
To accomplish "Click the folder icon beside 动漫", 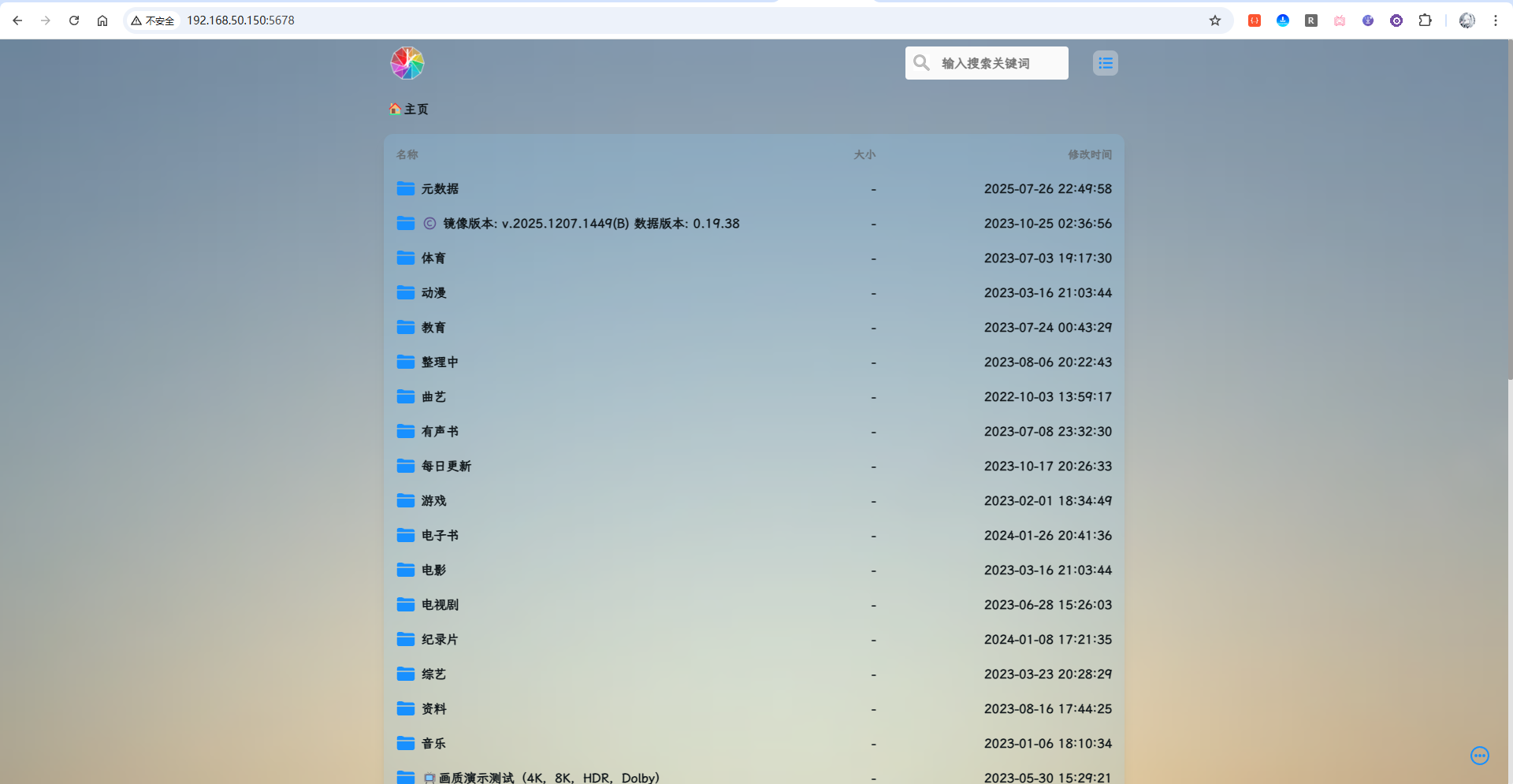I will (x=406, y=292).
